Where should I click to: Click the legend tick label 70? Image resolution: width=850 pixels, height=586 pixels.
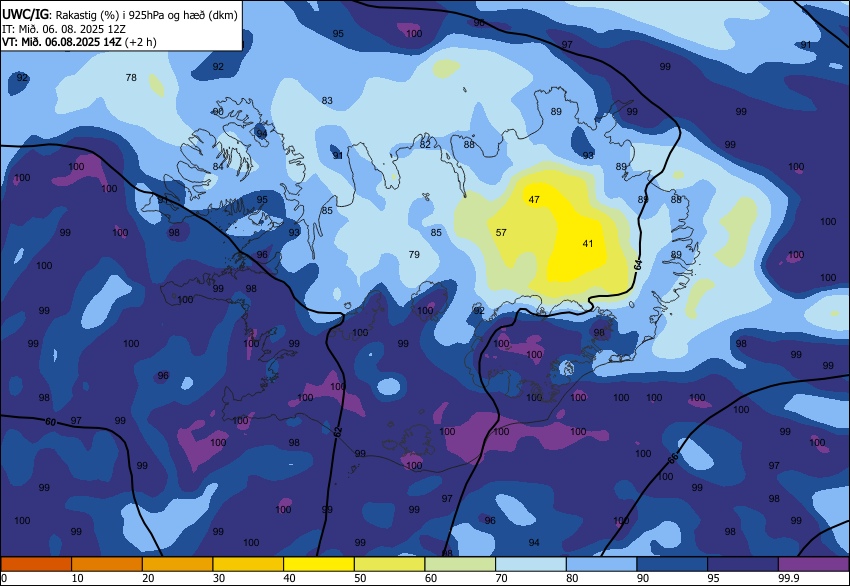coord(501,578)
